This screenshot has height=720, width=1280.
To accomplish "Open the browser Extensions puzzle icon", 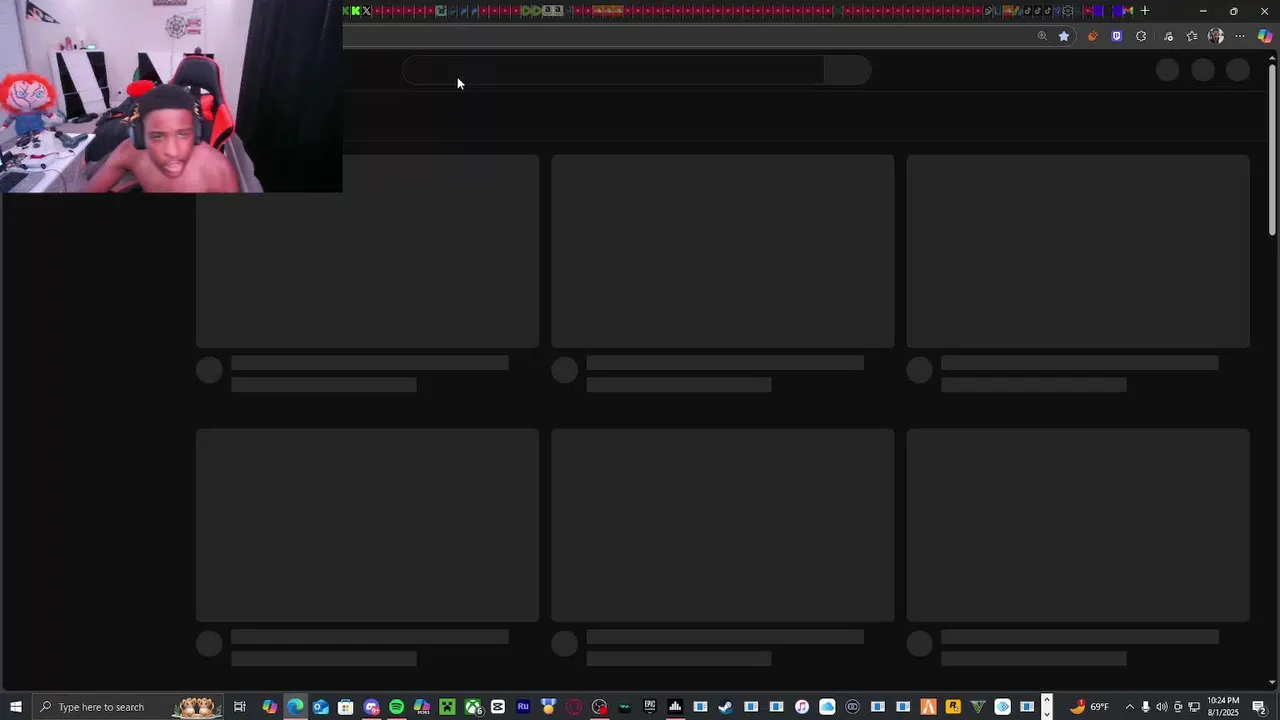I will pos(1141,36).
